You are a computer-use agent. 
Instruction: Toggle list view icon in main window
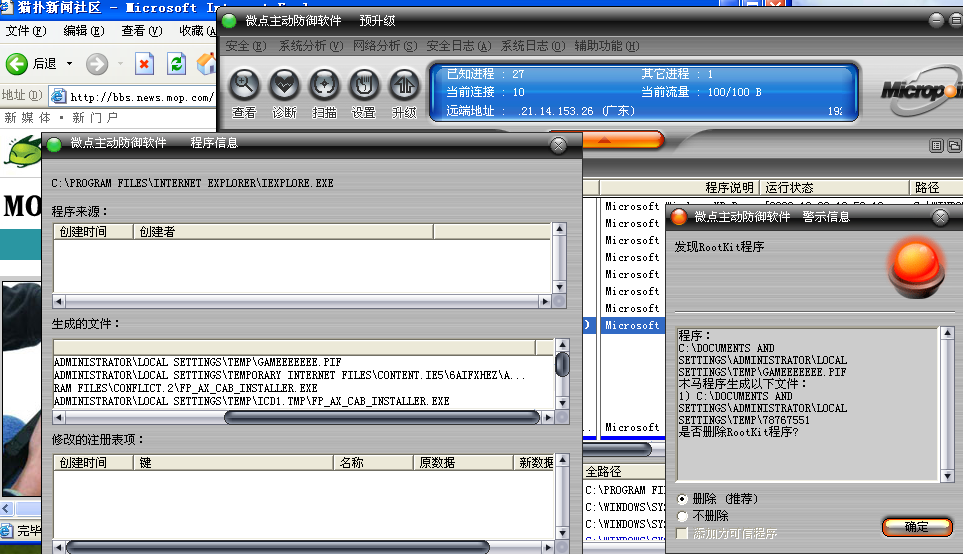937,146
